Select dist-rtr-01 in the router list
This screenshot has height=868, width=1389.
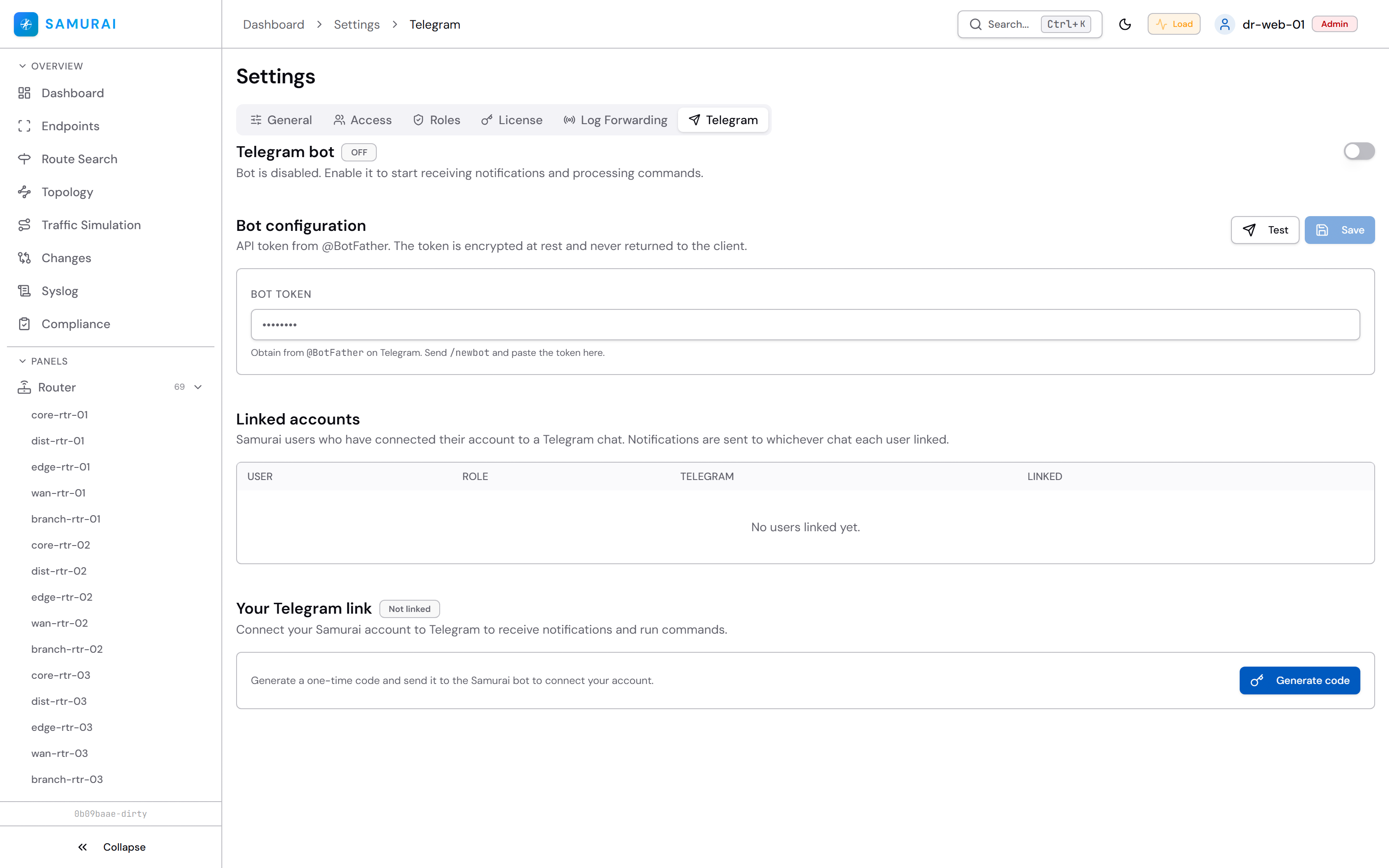tap(58, 441)
